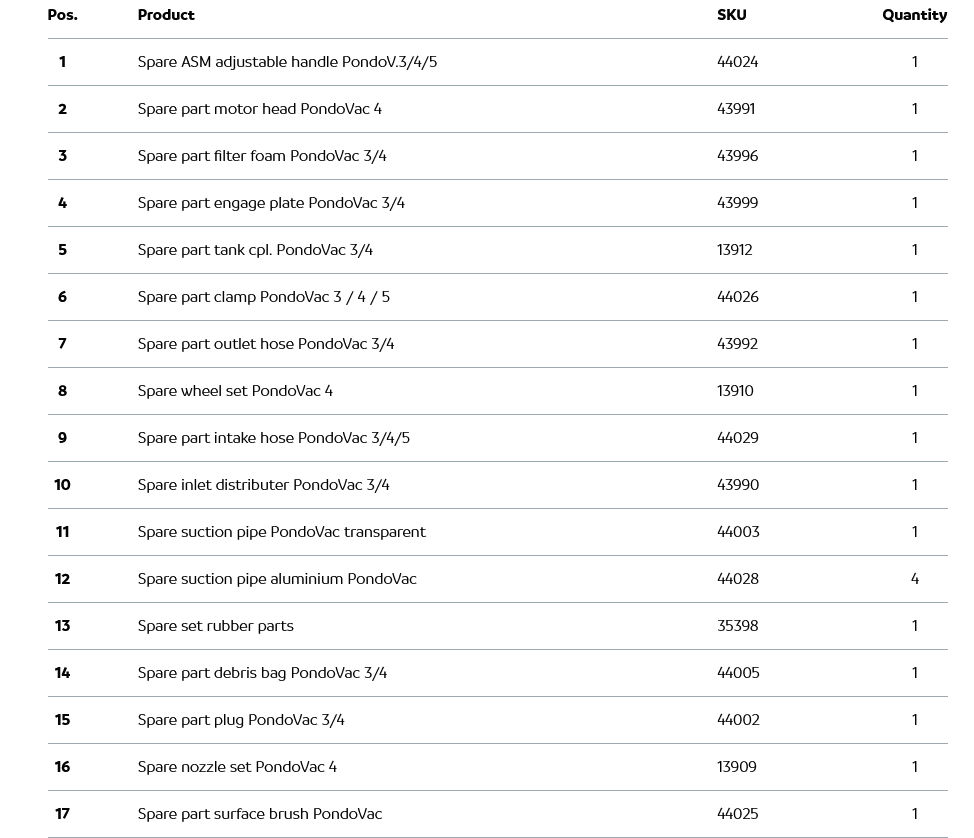Select Spare part surface brush PondoVac
The width and height of the screenshot is (974, 838).
pos(260,814)
